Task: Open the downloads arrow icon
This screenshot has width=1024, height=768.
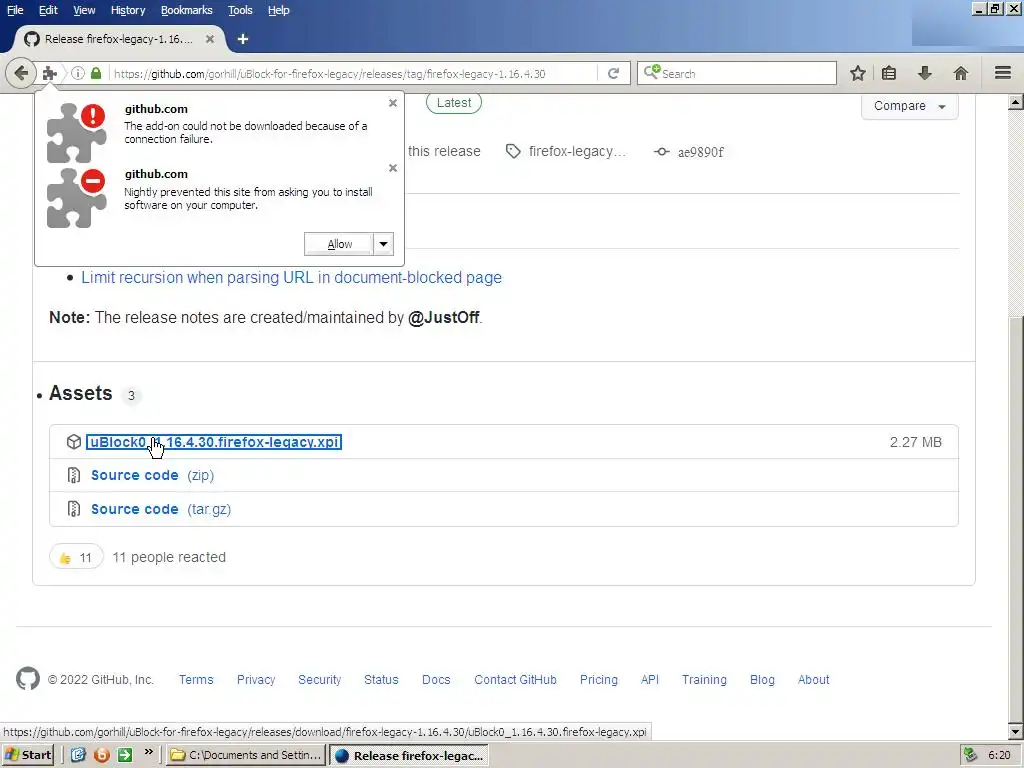Action: pyautogui.click(x=924, y=73)
